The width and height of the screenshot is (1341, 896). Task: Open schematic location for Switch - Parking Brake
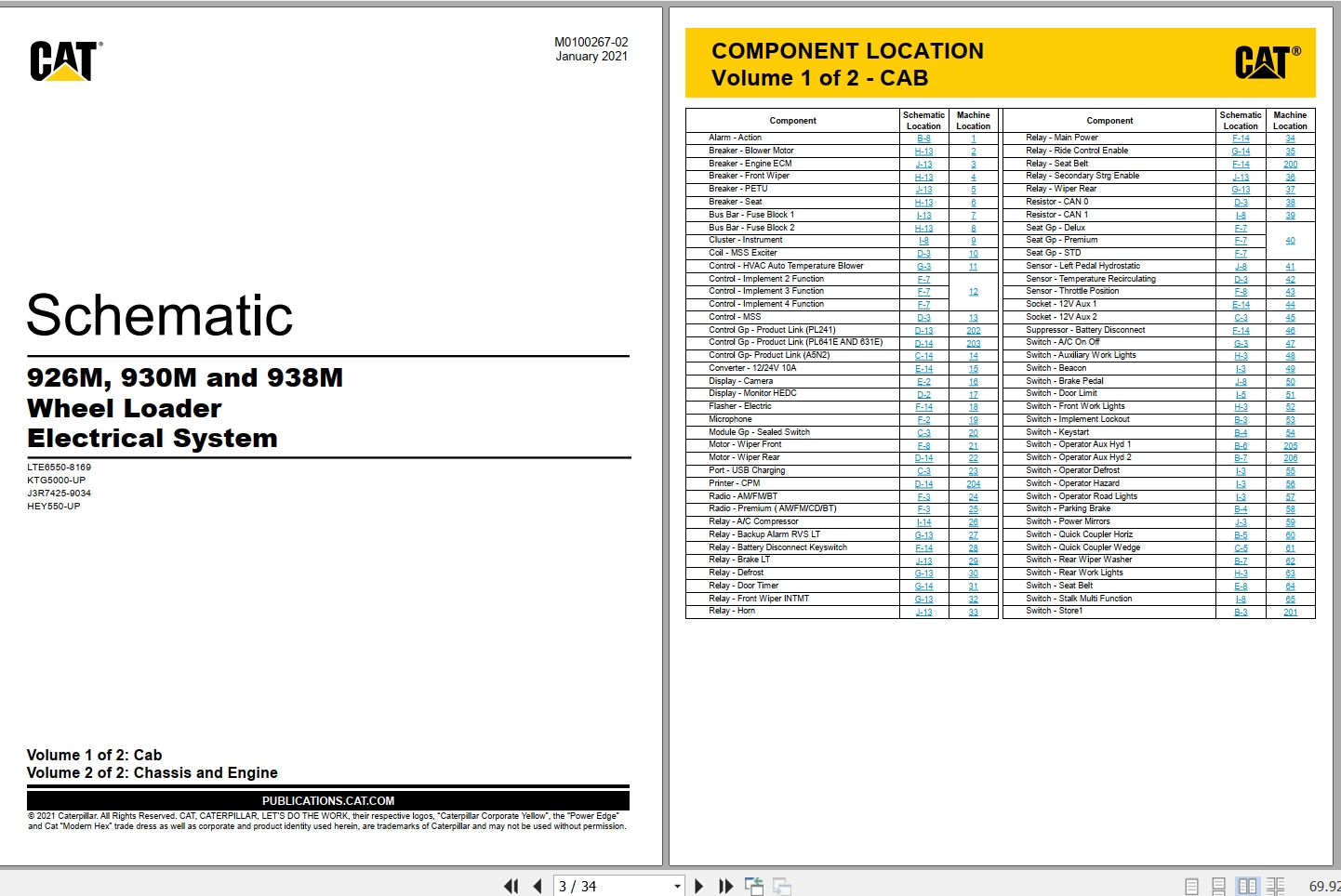[1241, 509]
